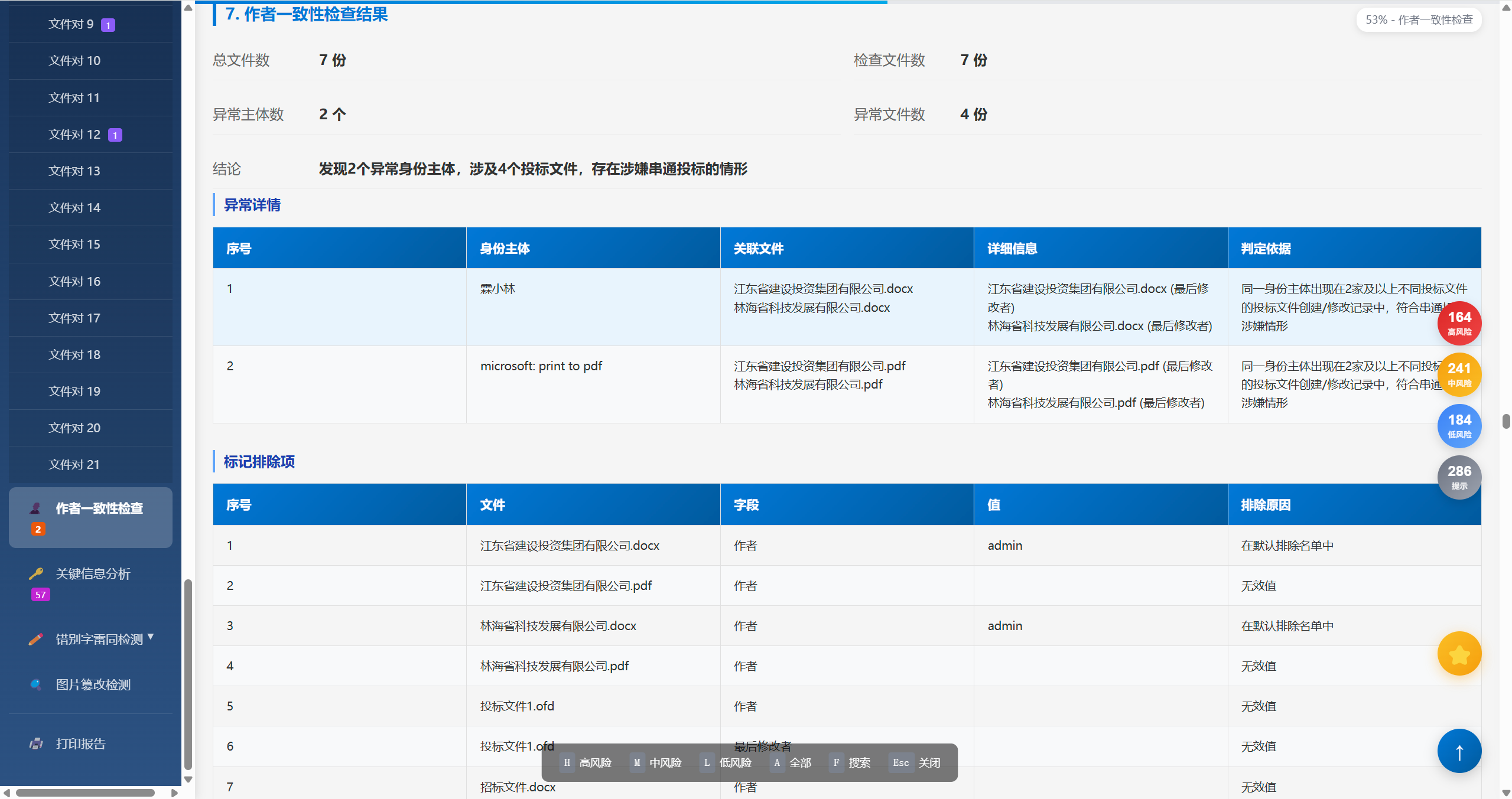Click the 图片篡改检测 magnifier icon
Viewport: 1512px width, 799px height.
click(35, 684)
